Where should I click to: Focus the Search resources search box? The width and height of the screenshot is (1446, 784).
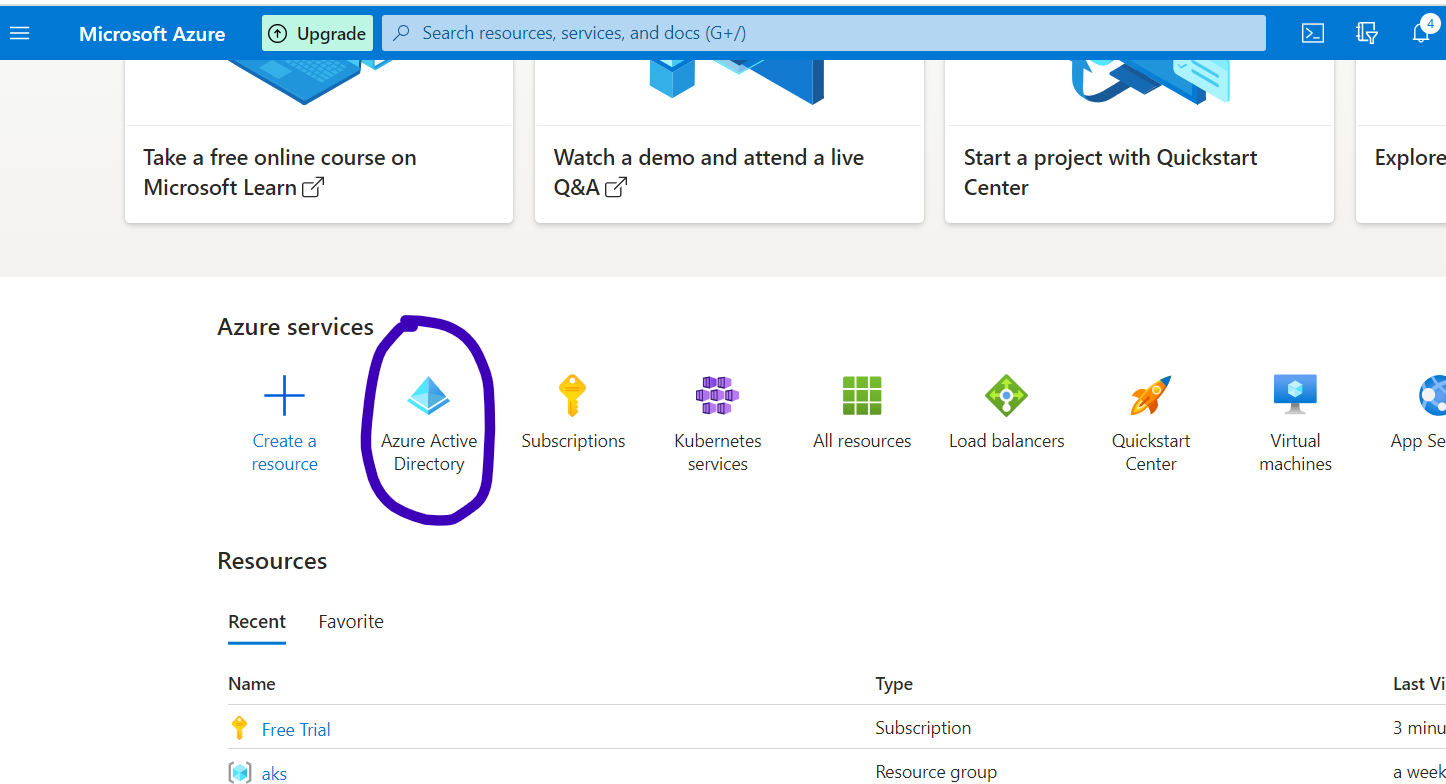[x=824, y=33]
